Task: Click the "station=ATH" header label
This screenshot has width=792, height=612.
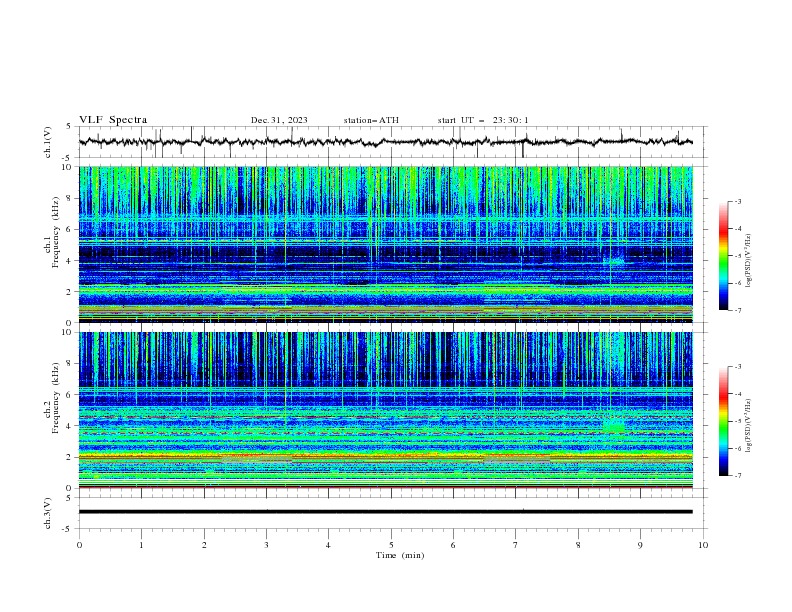Action: coord(371,120)
